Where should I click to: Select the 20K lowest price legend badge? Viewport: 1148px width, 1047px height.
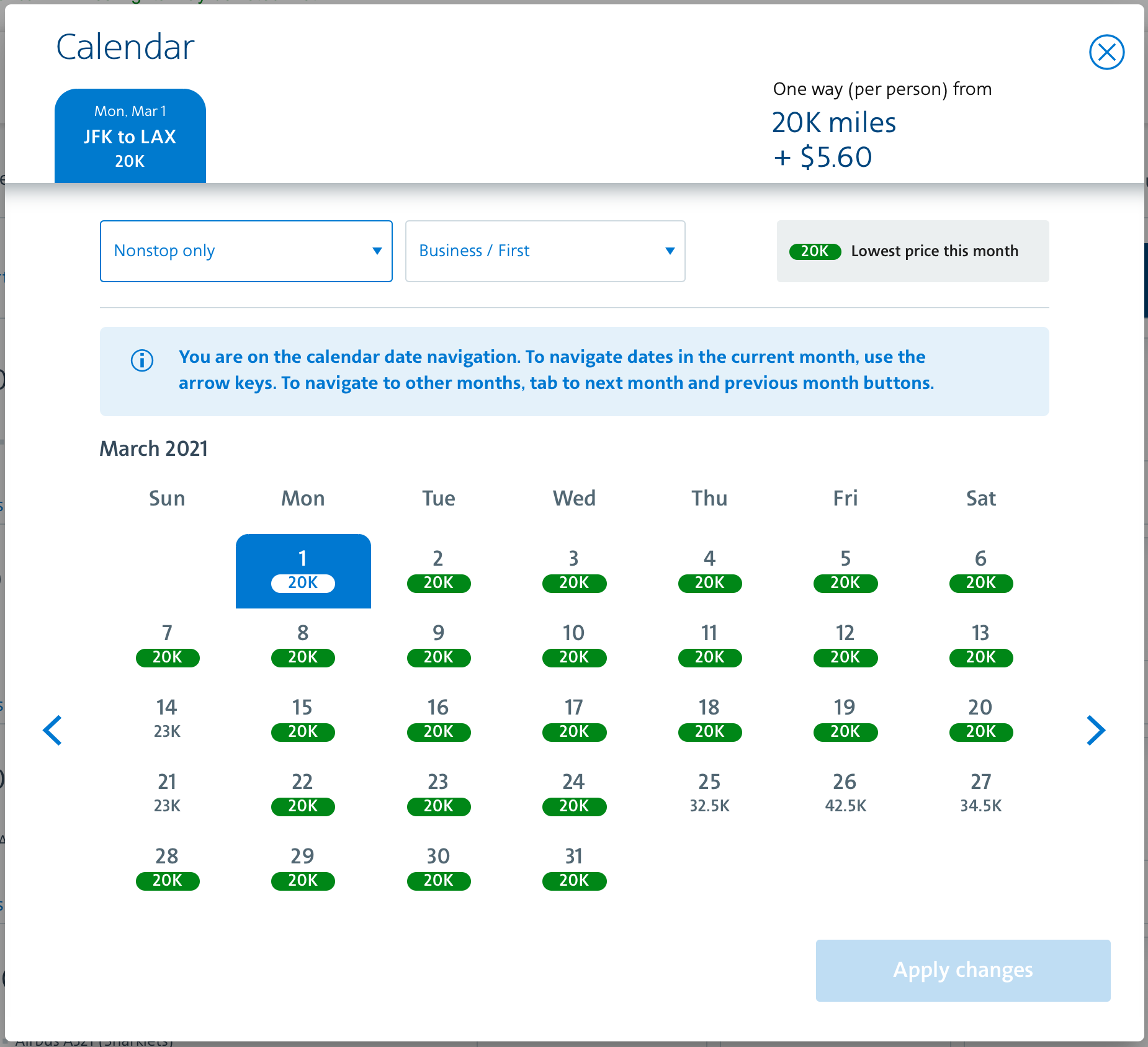(x=815, y=251)
